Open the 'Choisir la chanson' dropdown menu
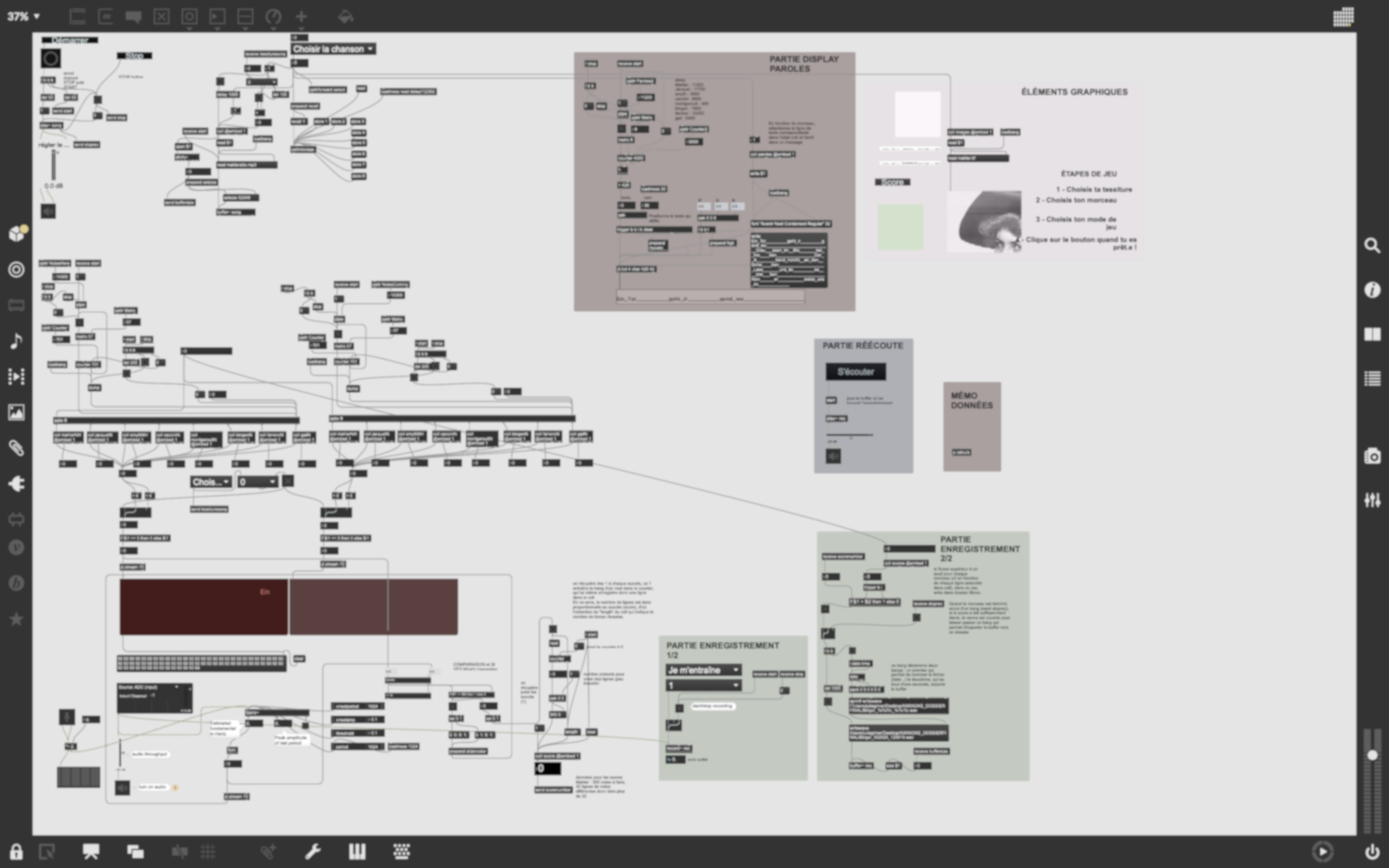The height and width of the screenshot is (868, 1389). point(333,49)
